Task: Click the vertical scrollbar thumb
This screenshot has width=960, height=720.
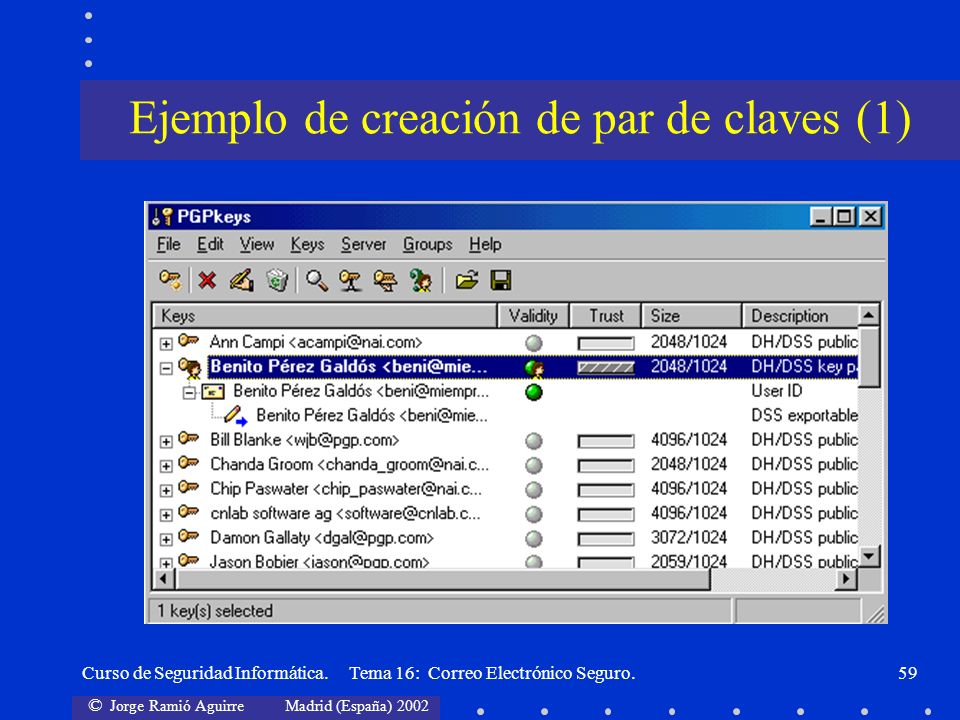Action: coord(869,357)
